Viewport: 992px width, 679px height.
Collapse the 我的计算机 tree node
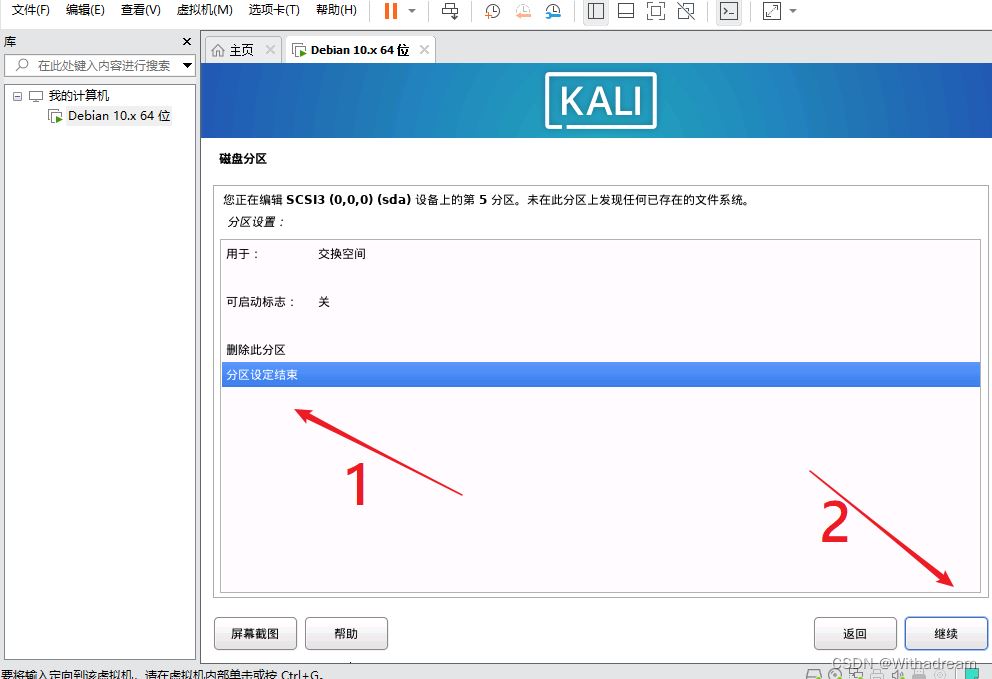pyautogui.click(x=18, y=96)
